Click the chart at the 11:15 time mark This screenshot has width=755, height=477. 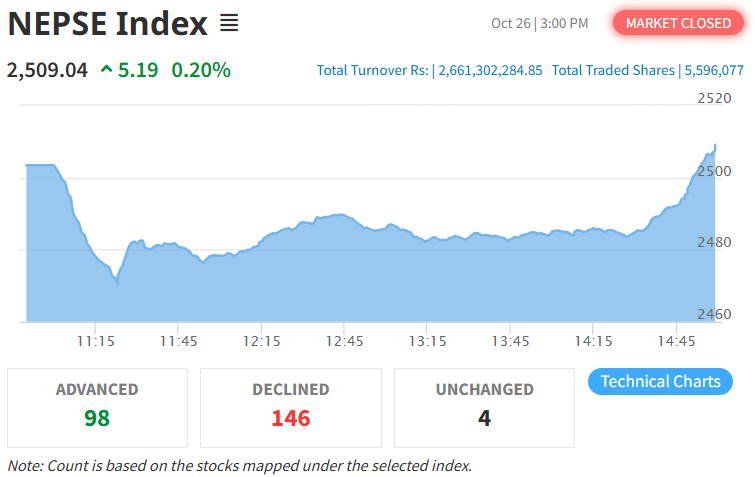(95, 290)
